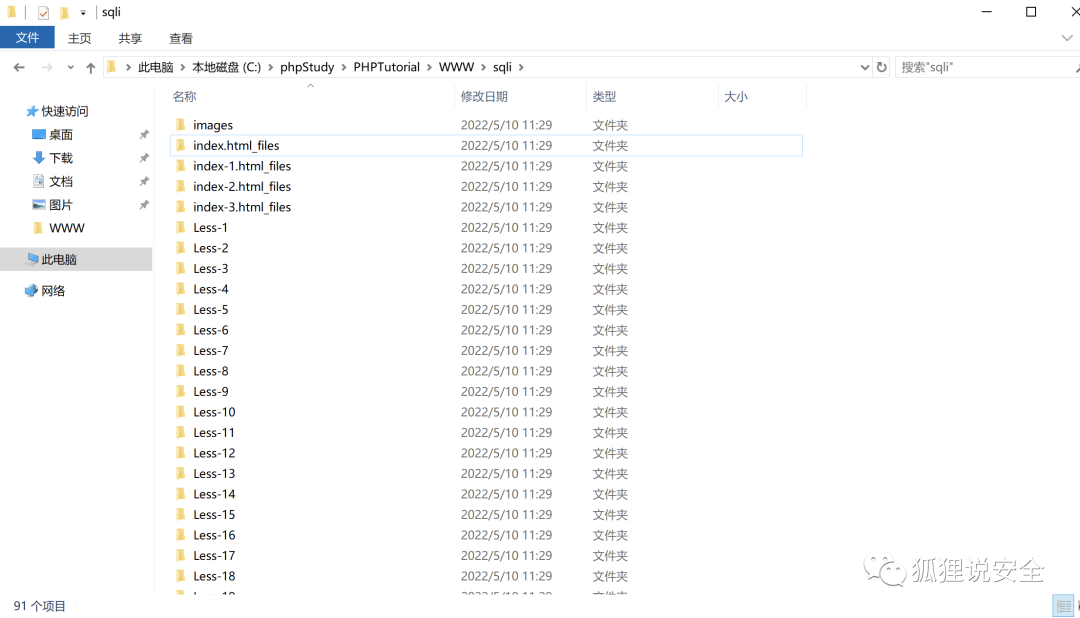Image resolution: width=1080 pixels, height=618 pixels.
Task: Open 文档 in the navigation pane
Action: 61,181
